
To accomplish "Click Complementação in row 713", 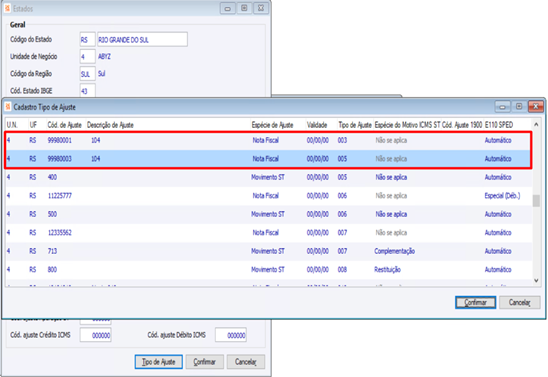I will pyautogui.click(x=395, y=251).
